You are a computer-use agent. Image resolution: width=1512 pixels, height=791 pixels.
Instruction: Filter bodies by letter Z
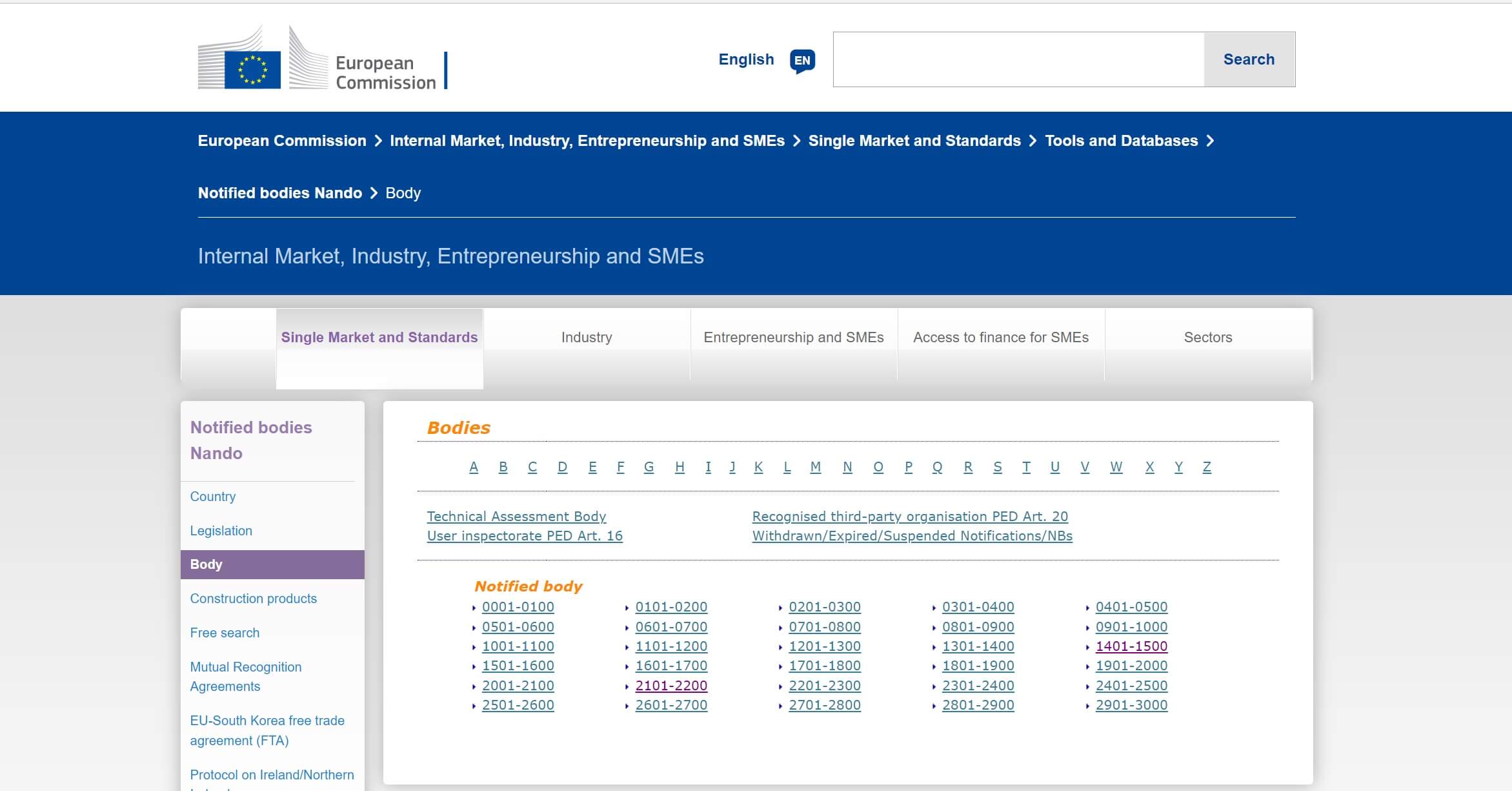pyautogui.click(x=1207, y=467)
